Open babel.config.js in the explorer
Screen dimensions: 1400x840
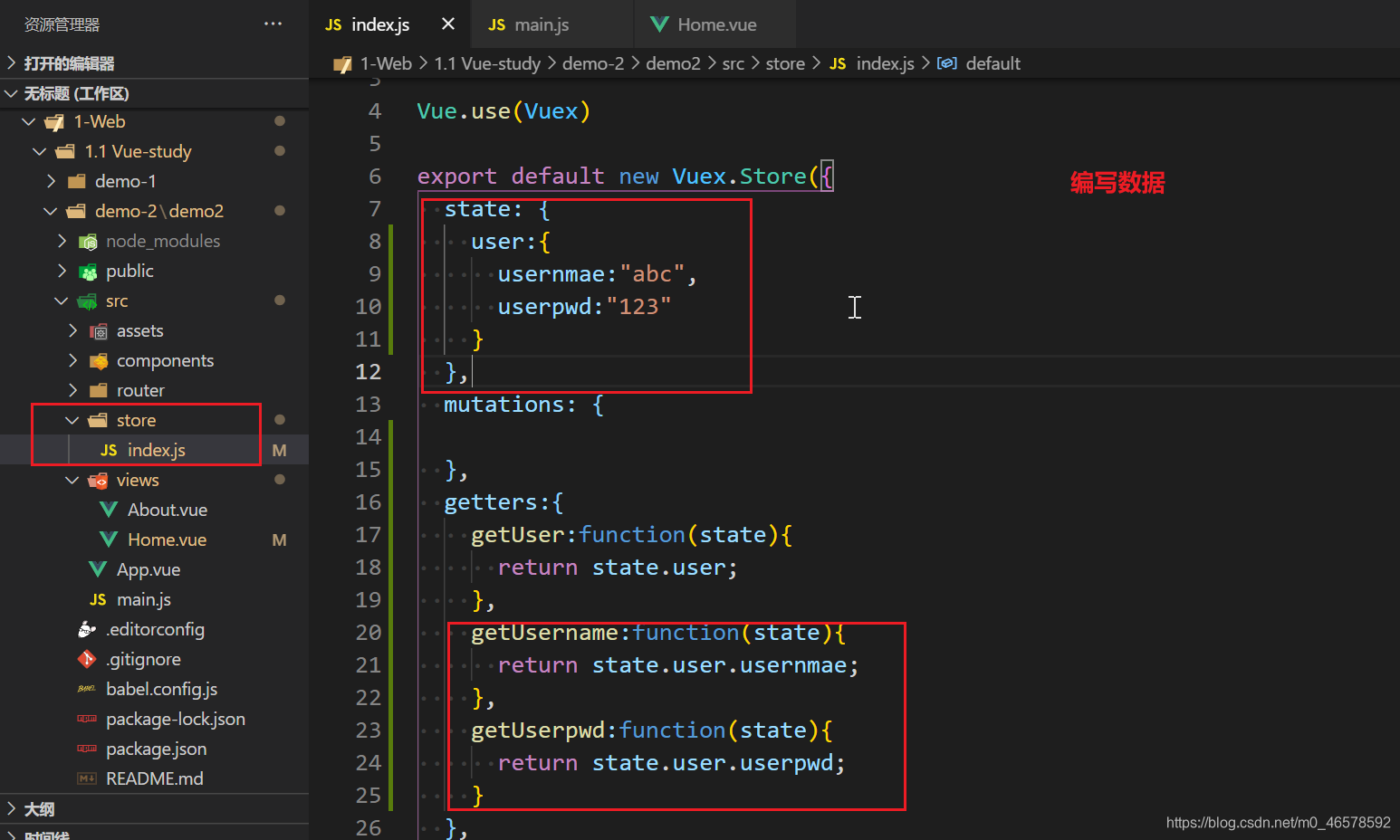coord(161,689)
